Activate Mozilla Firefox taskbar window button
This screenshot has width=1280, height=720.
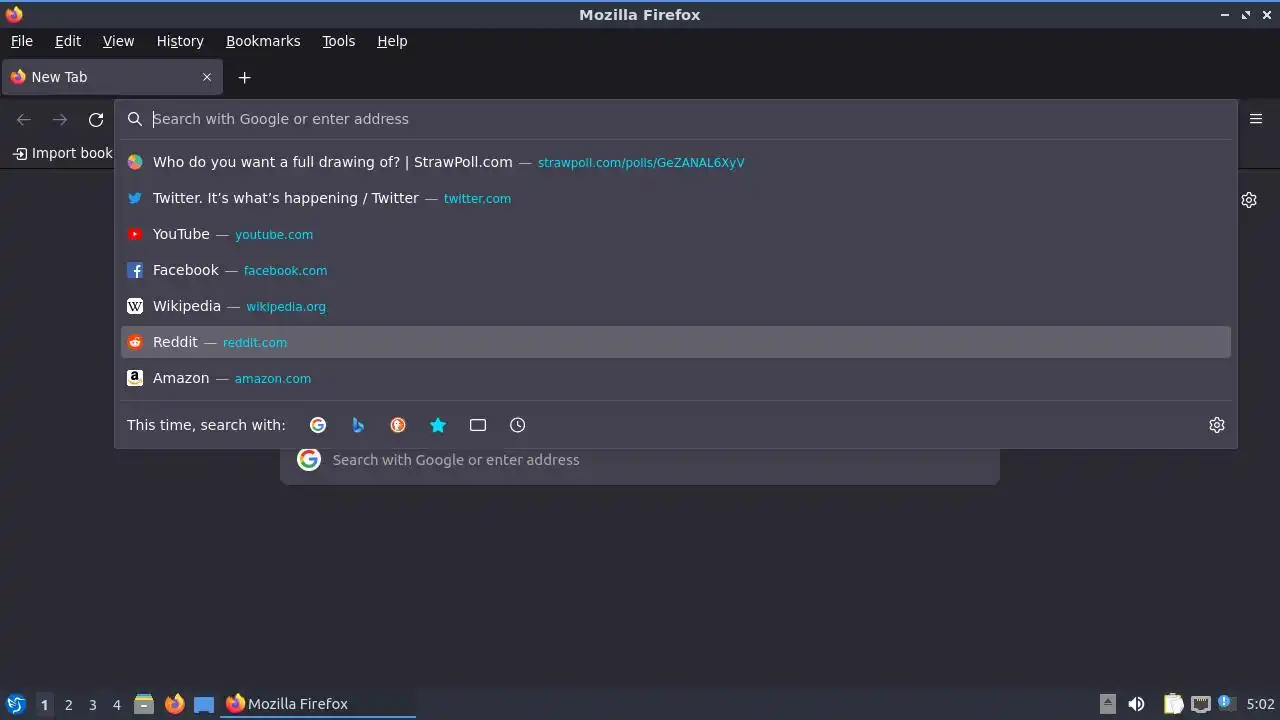pos(318,704)
